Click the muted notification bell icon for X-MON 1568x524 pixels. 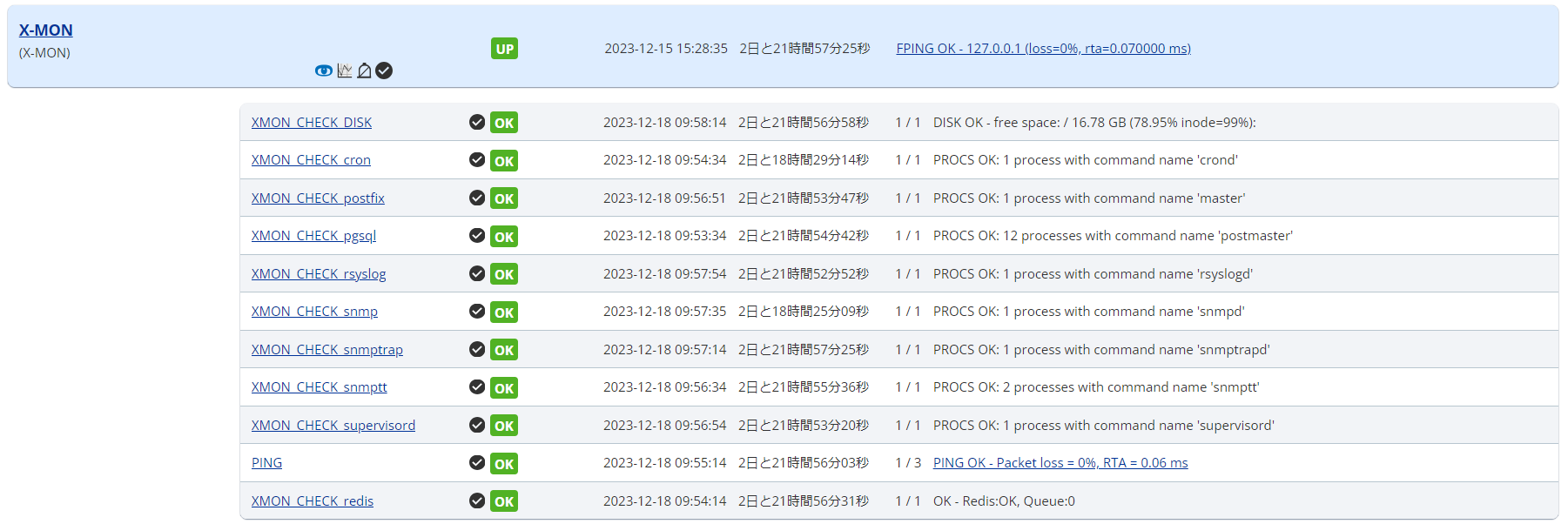(365, 71)
